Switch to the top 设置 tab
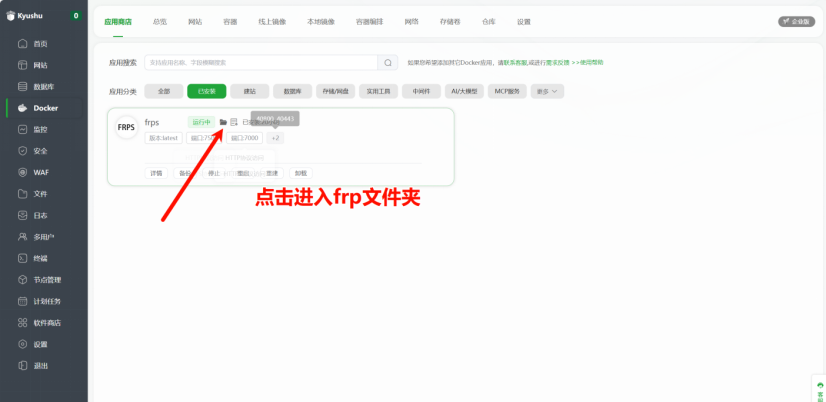The height and width of the screenshot is (402, 826). 524,22
